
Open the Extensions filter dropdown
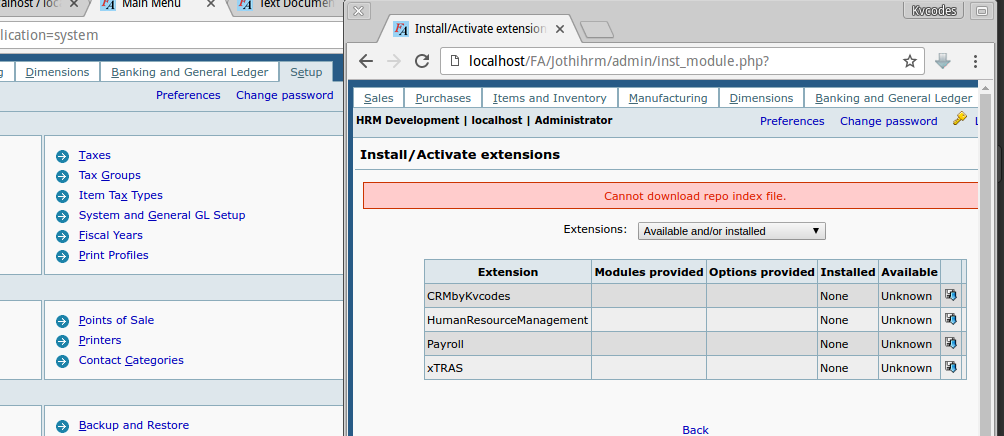[731, 231]
